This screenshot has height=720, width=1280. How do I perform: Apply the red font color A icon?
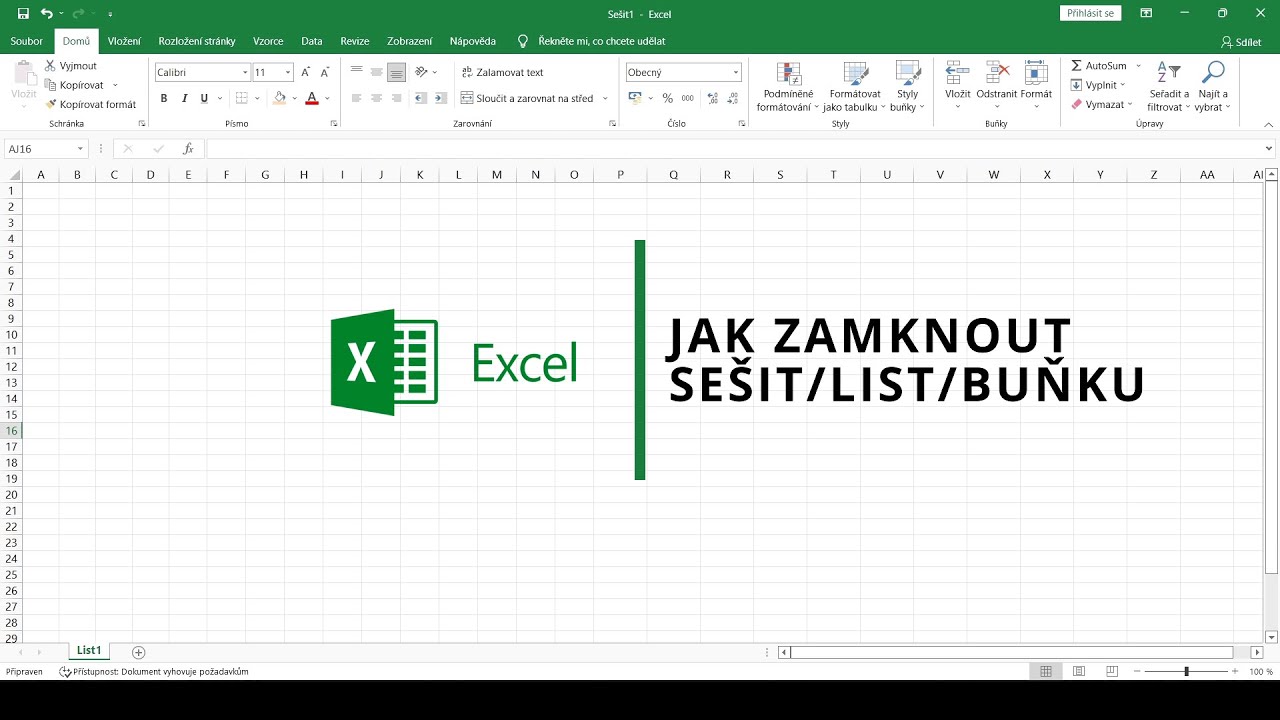point(312,98)
